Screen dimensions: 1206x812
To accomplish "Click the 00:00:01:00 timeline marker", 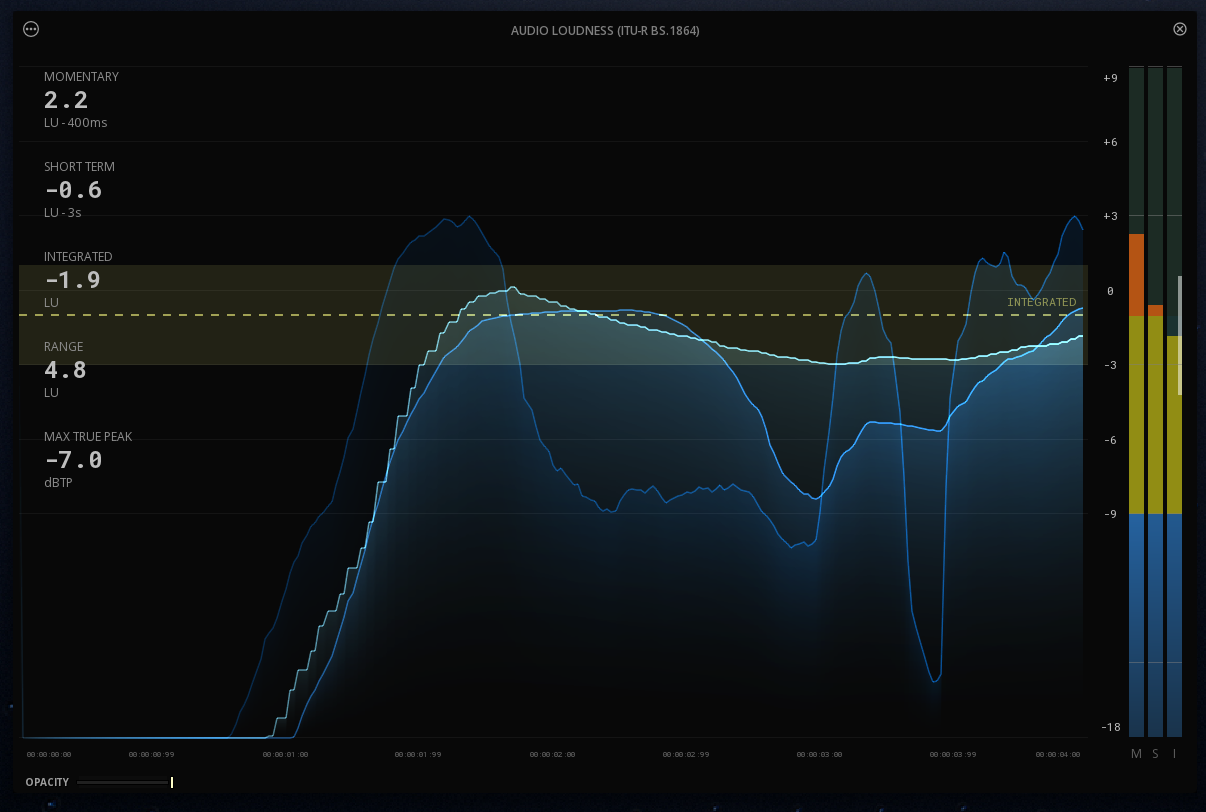I will point(286,754).
